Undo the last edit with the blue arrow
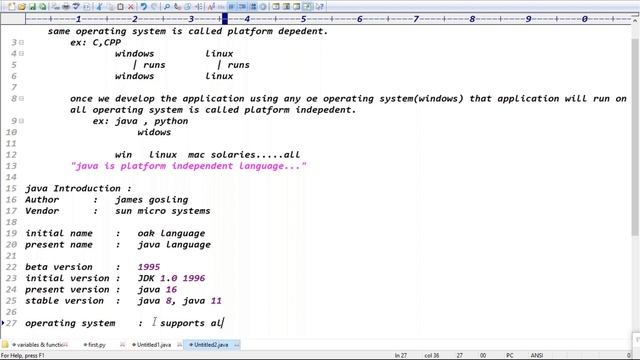The width and height of the screenshot is (640, 360). click(x=143, y=7)
